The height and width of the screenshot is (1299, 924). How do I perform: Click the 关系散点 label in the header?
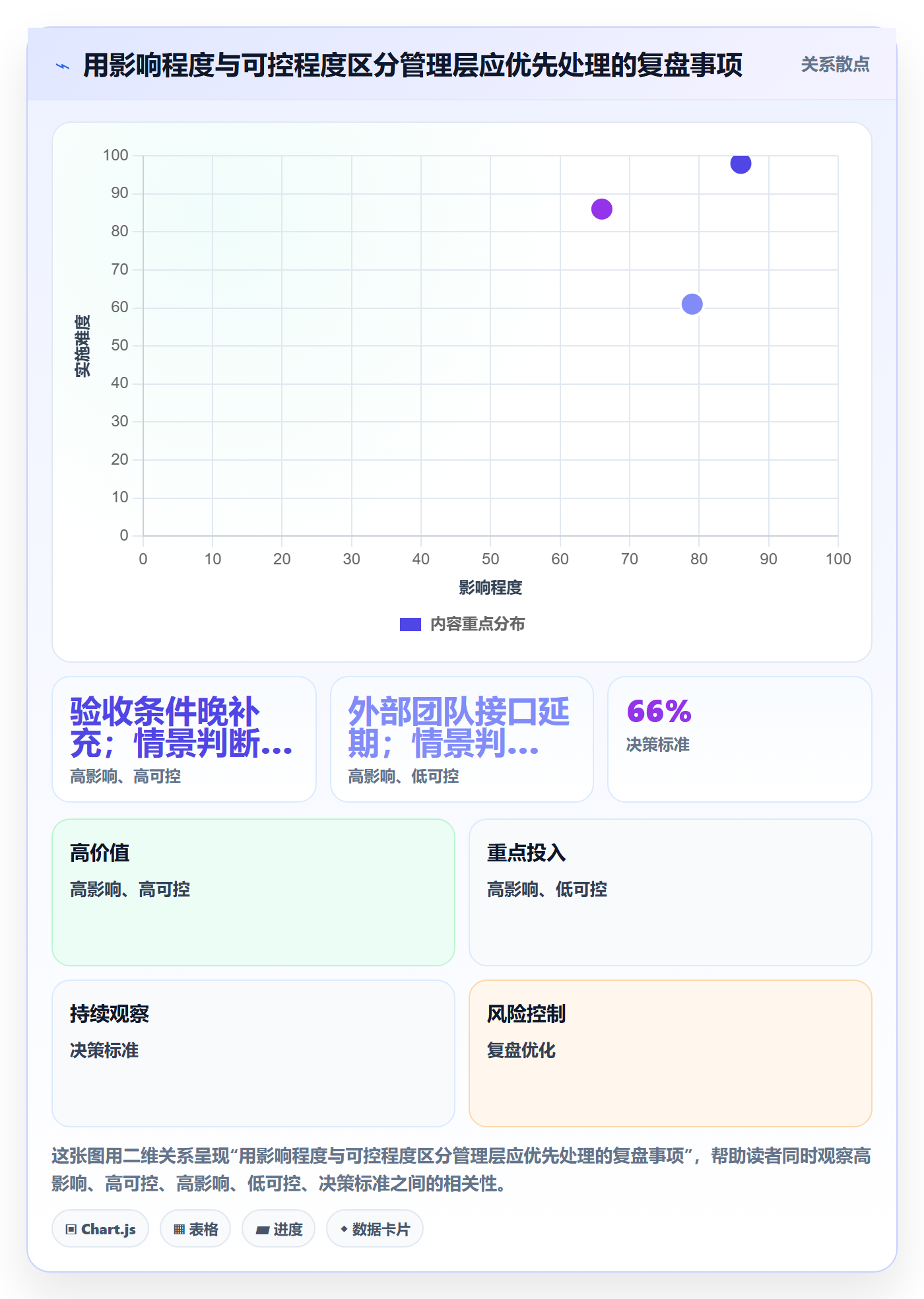click(835, 65)
